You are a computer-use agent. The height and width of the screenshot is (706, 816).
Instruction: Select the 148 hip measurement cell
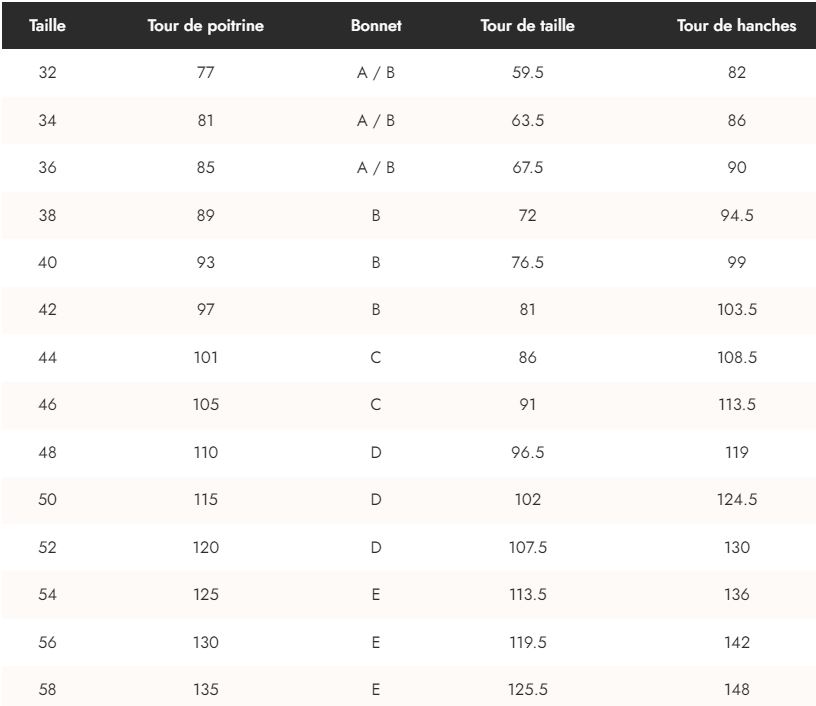point(737,689)
